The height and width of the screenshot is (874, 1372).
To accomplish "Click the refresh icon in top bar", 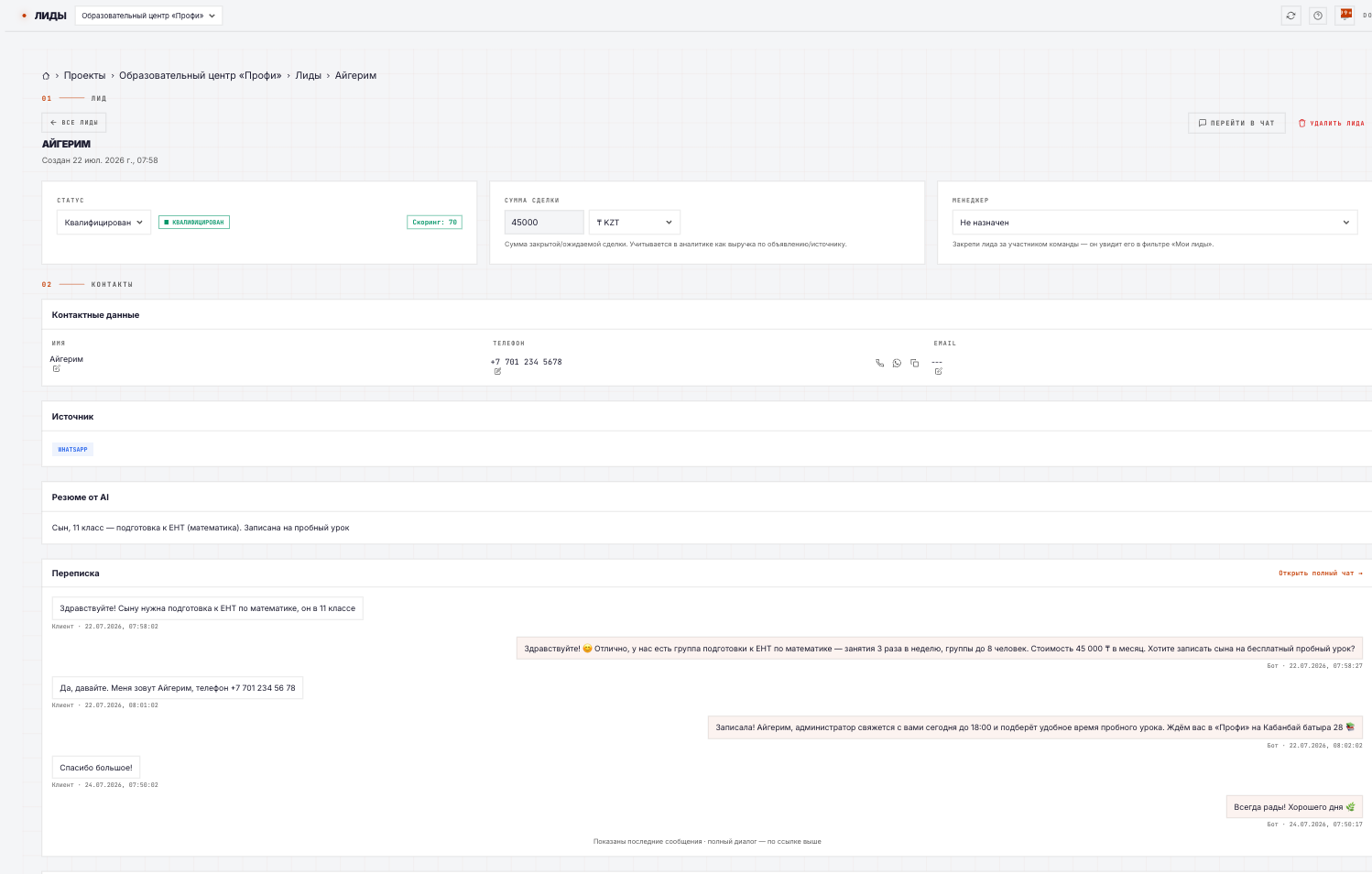I will pyautogui.click(x=1290, y=16).
